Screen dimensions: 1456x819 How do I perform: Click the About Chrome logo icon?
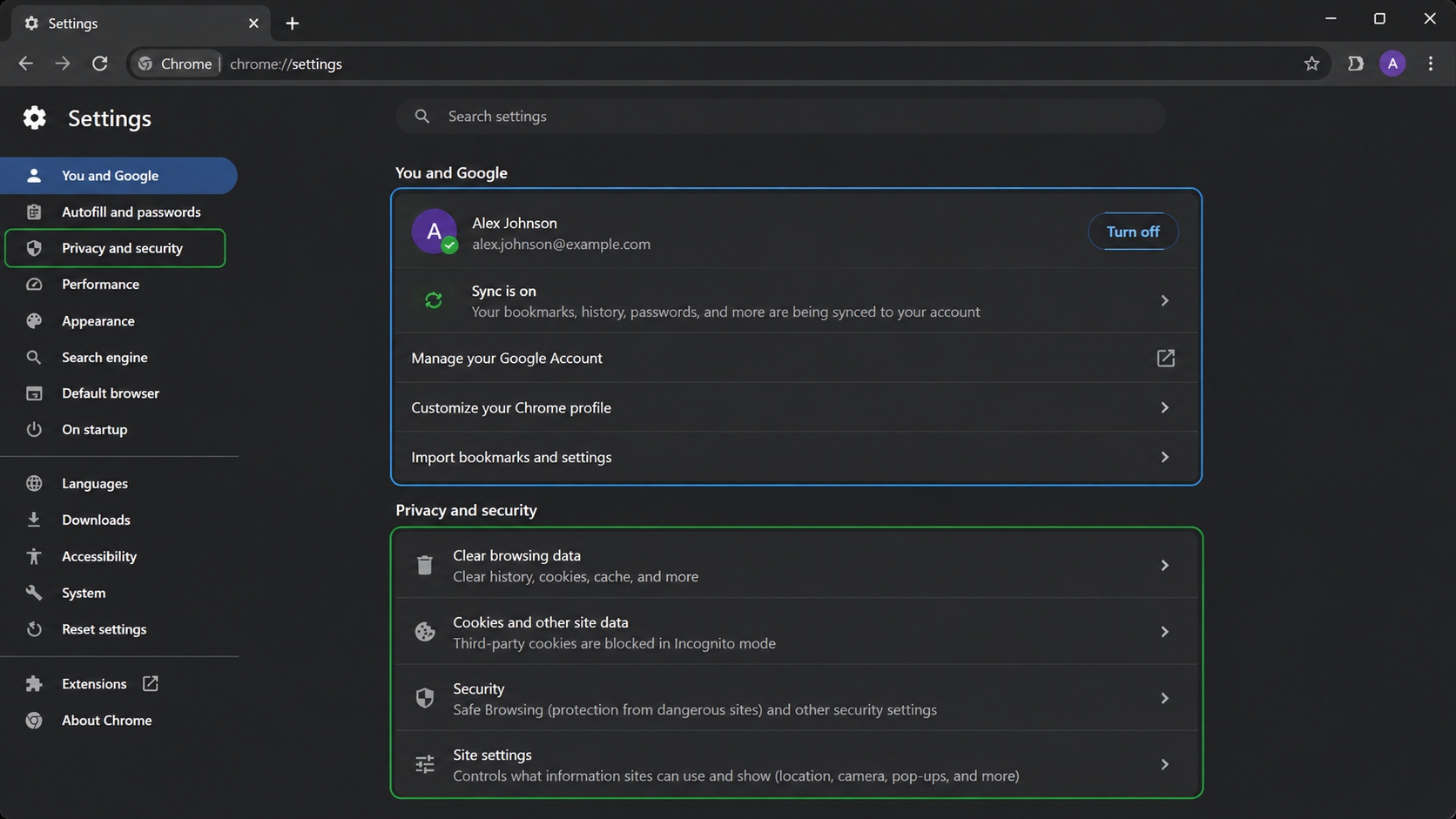tap(34, 721)
